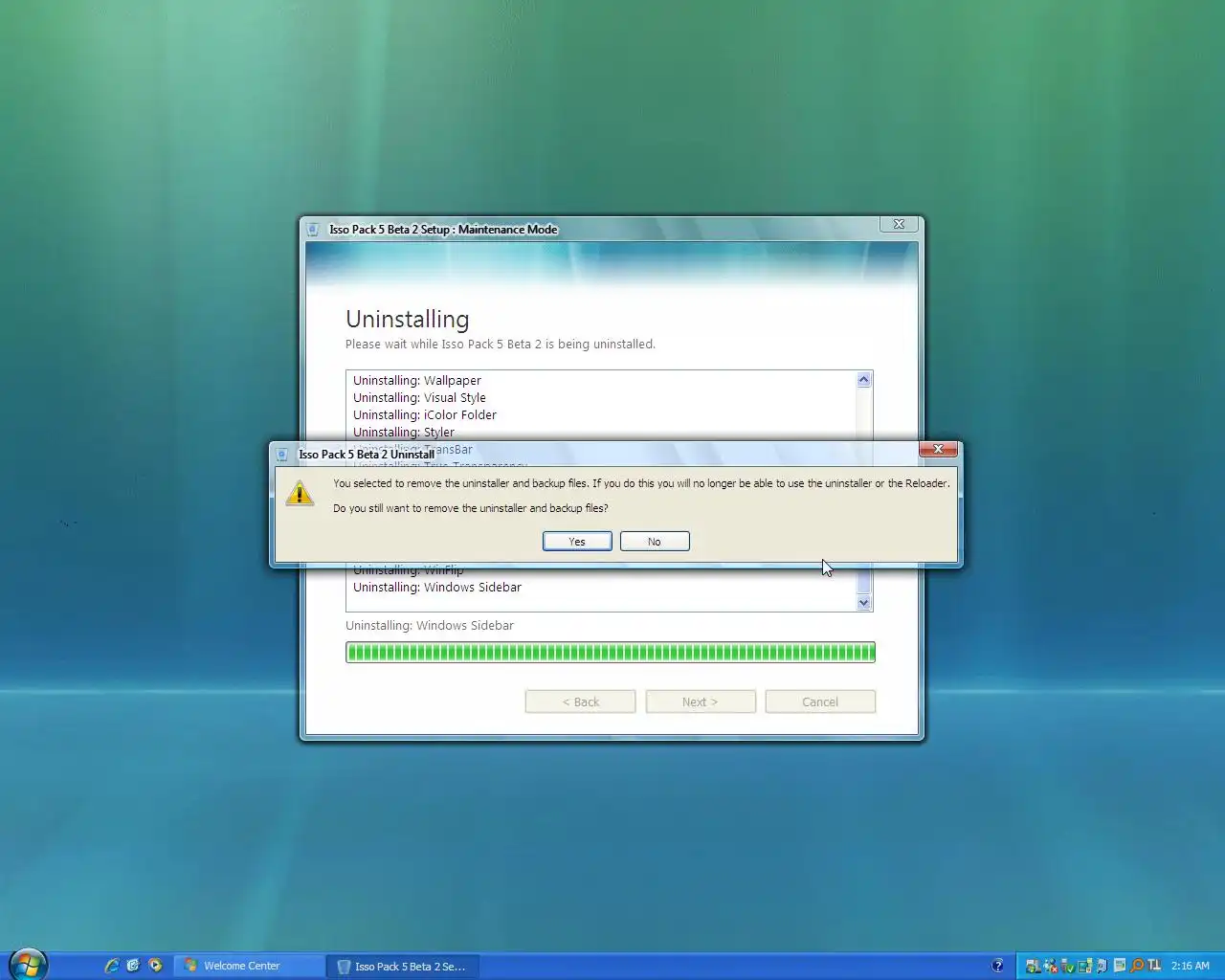This screenshot has width=1225, height=980.
Task: Click the second quick launch icon
Action: click(x=133, y=966)
